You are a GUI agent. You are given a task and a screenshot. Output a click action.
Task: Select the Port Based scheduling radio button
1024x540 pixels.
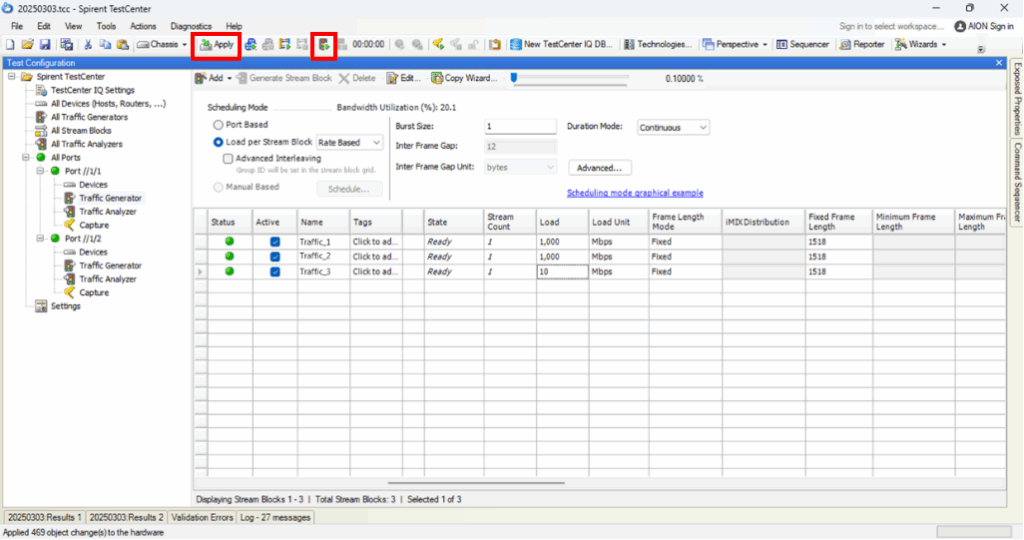tap(218, 125)
